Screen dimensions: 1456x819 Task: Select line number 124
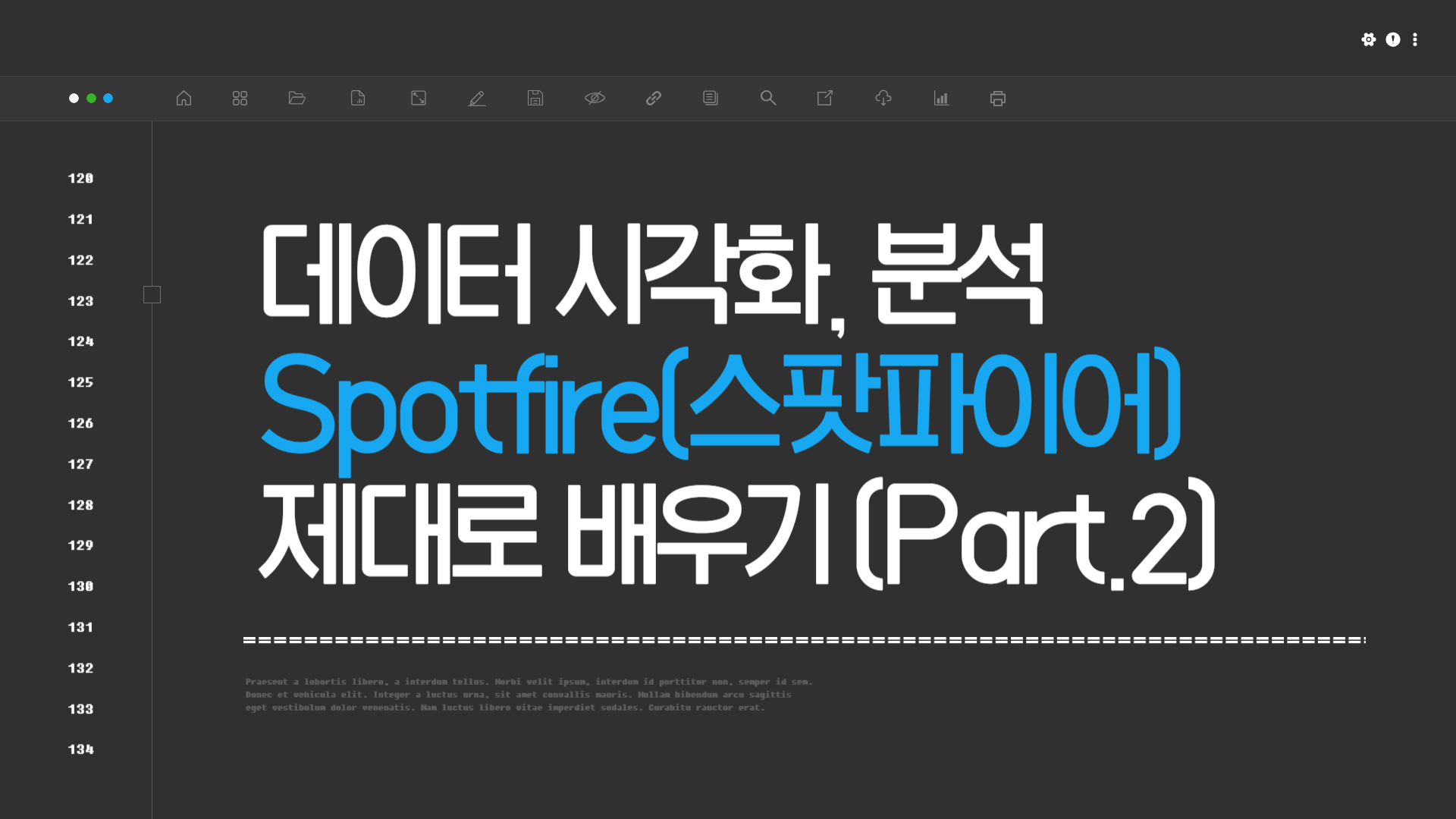tap(81, 341)
